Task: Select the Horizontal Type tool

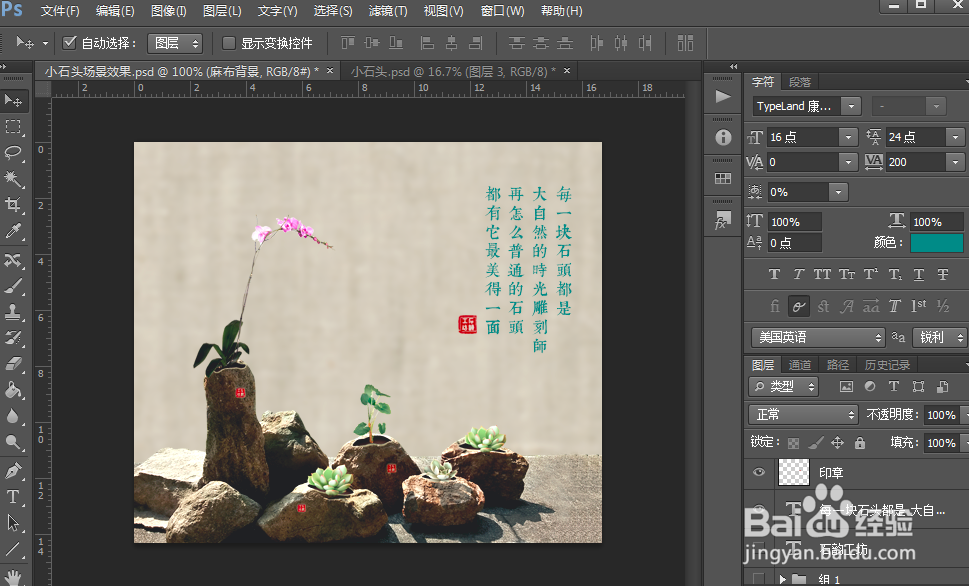Action: coord(13,496)
